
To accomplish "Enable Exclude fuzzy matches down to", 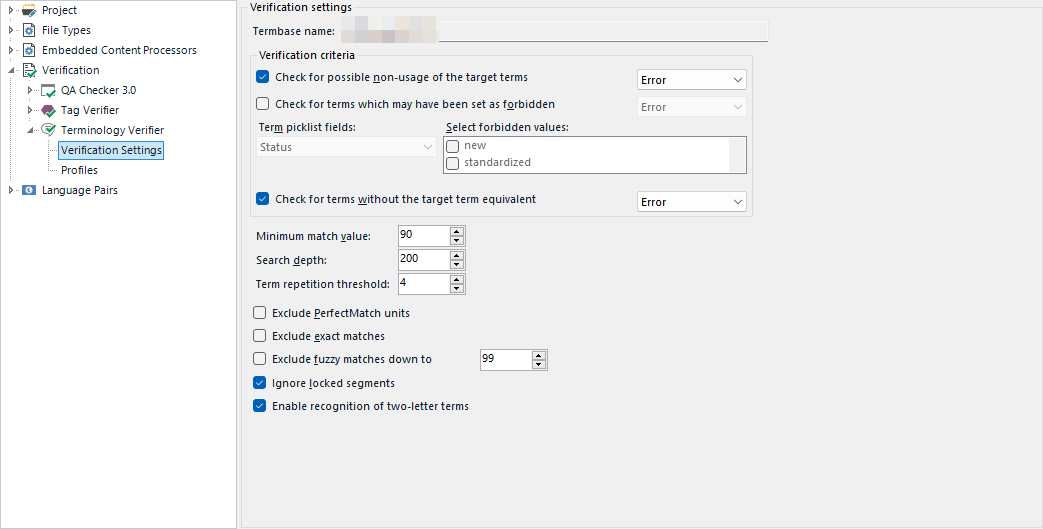I will [x=259, y=359].
